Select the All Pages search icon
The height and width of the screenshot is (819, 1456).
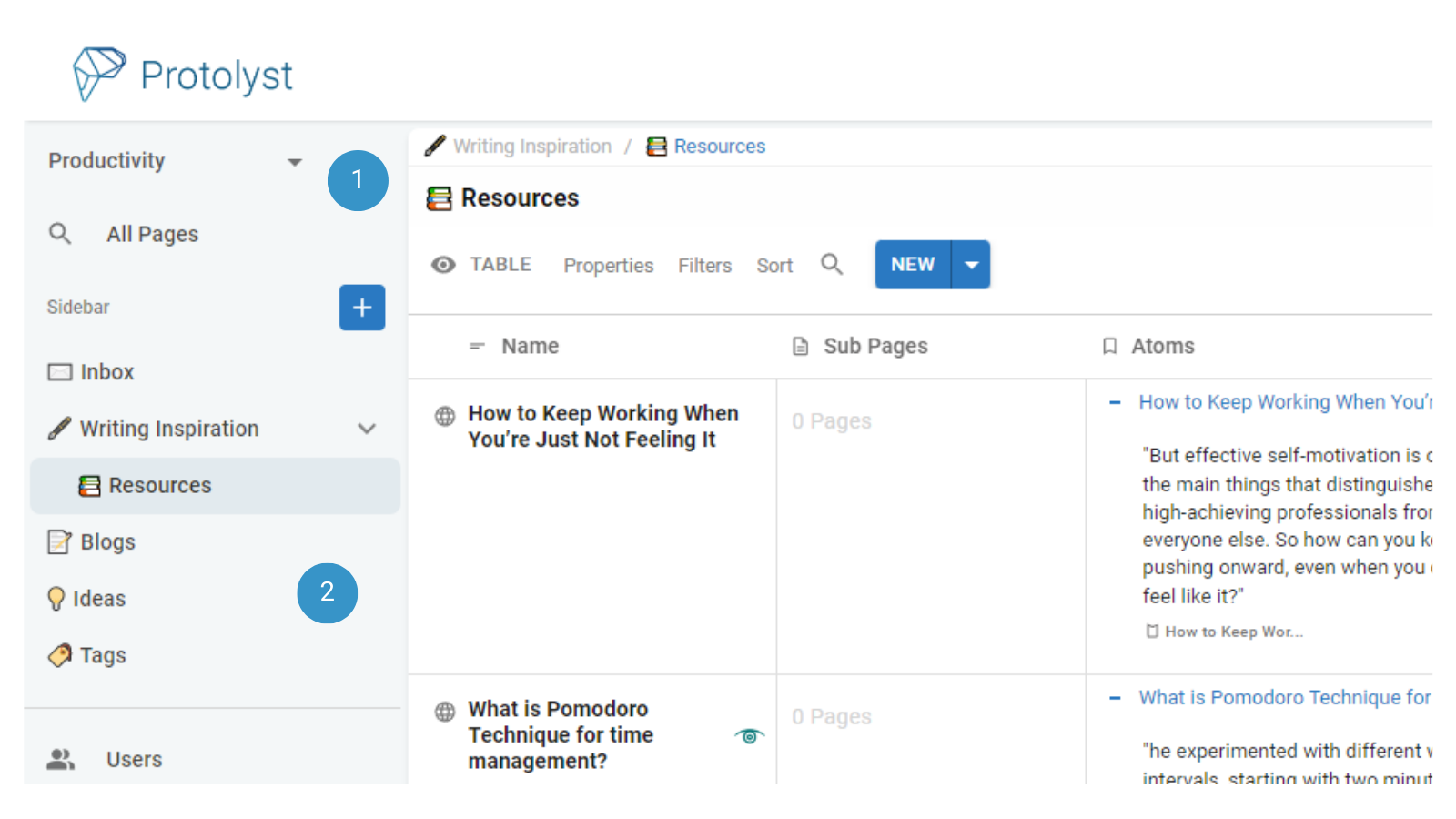(x=60, y=234)
